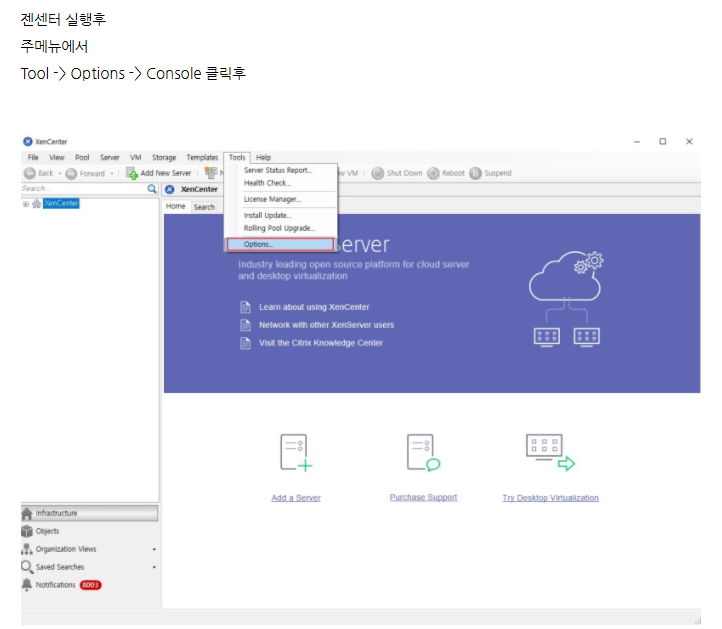Image resolution: width=722 pixels, height=629 pixels.
Task: Select Install Update menu entry
Action: [x=281, y=215]
